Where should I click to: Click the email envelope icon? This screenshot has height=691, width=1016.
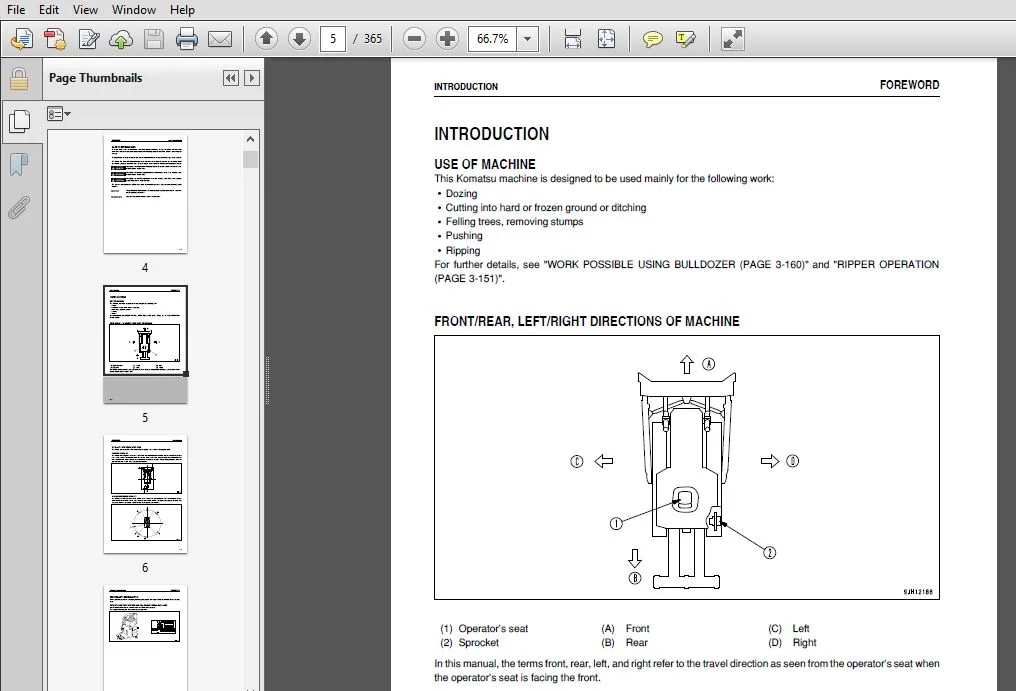tap(220, 39)
